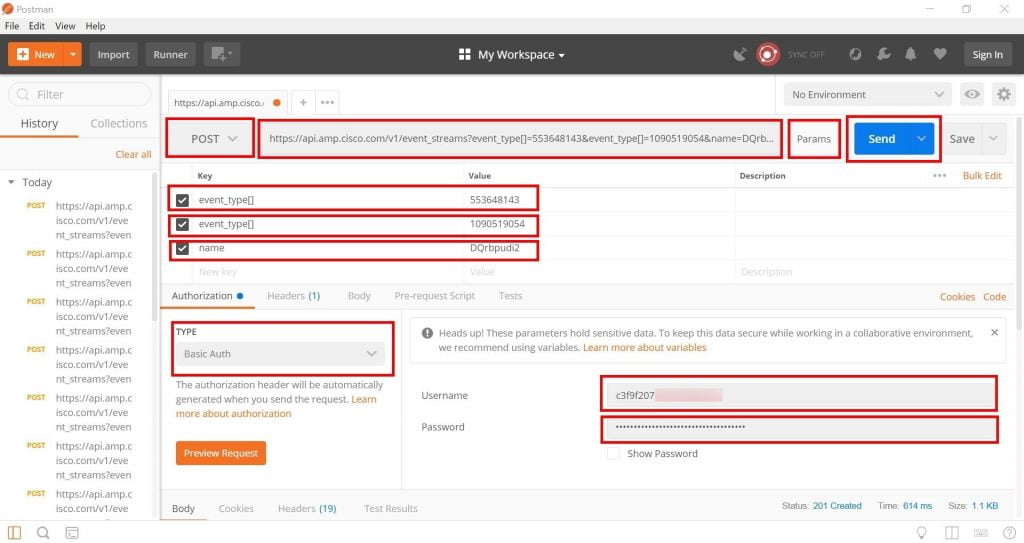1024x543 pixels.
Task: Click the Sign In button
Action: 987,54
